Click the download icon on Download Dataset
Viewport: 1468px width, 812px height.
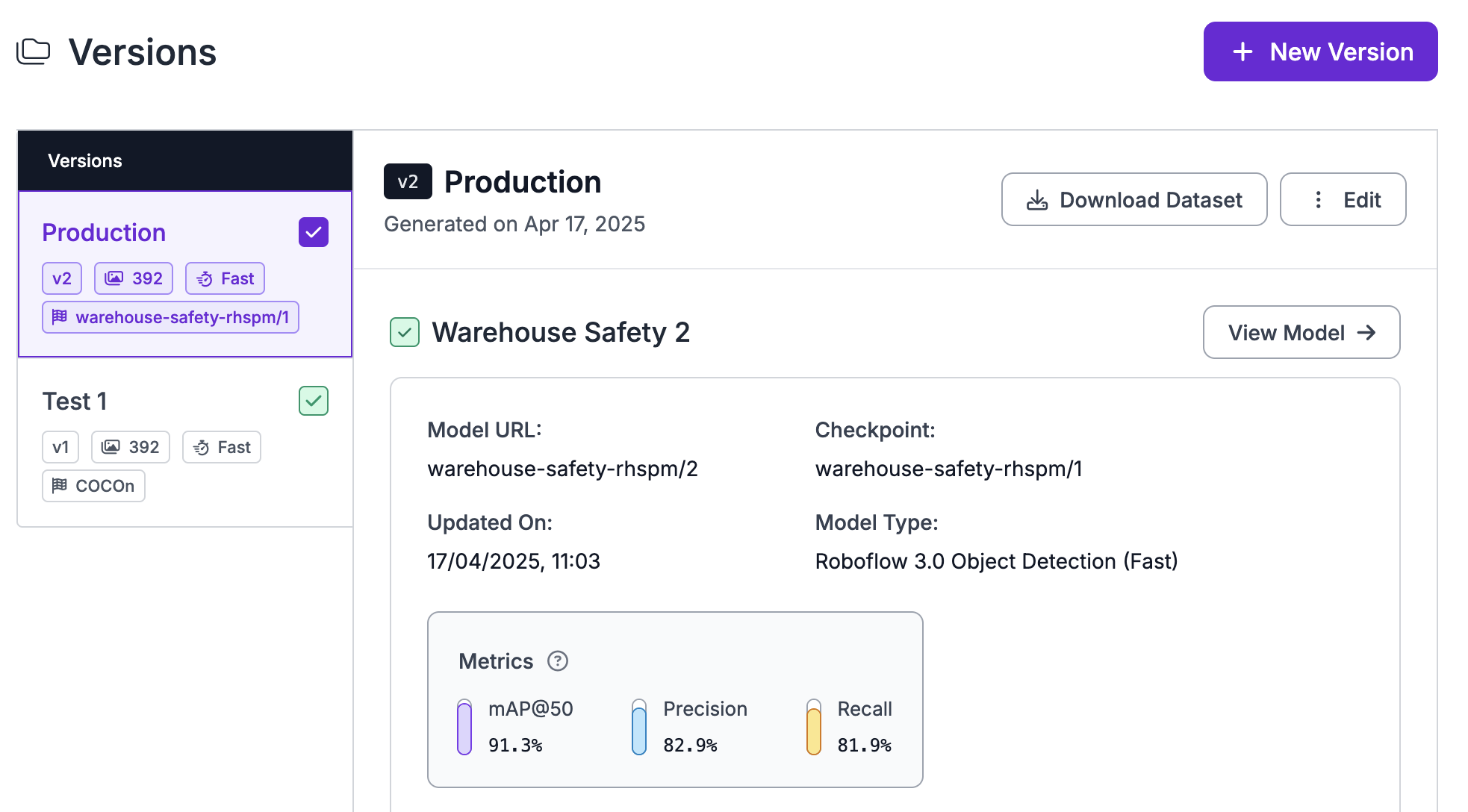tap(1037, 200)
